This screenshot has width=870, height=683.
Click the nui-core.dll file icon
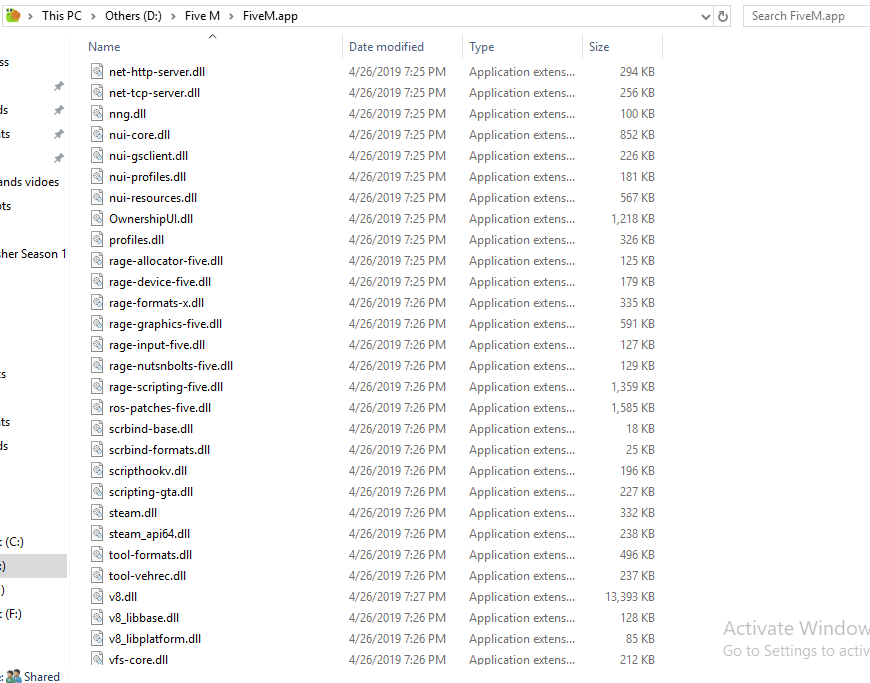(97, 134)
